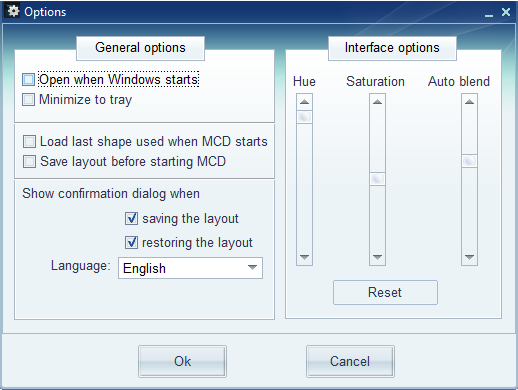Click the Hue slider up arrow

click(x=304, y=102)
